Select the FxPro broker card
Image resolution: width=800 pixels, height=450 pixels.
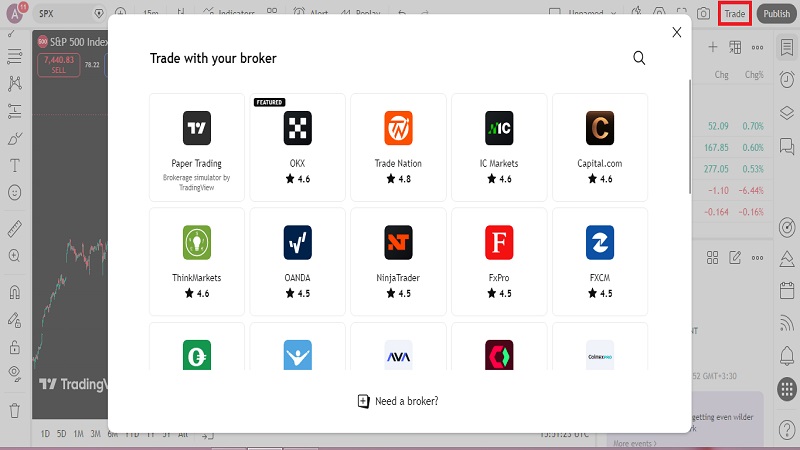(x=499, y=262)
